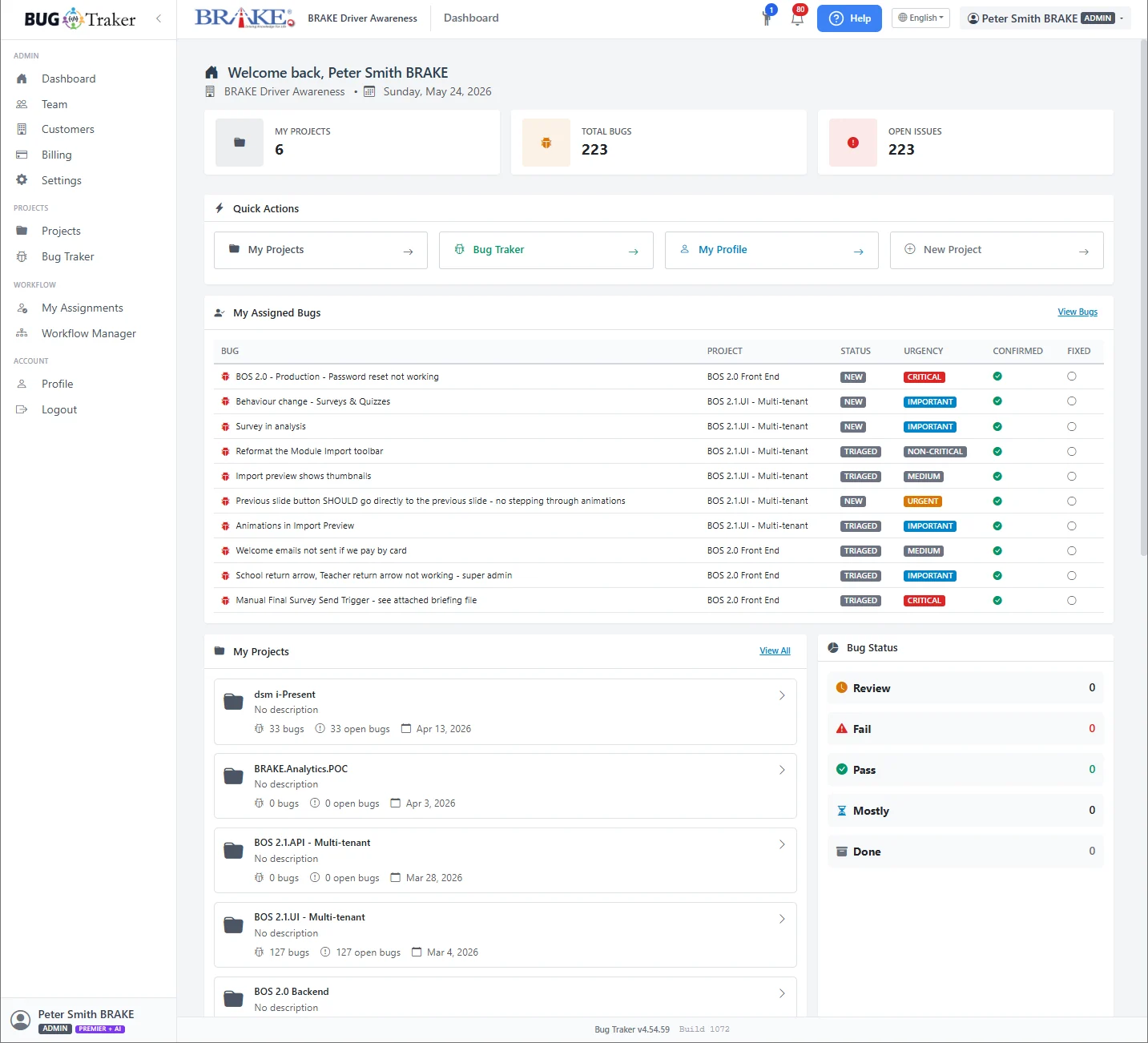Click the Review status orange clock icon
Viewport: 1148px width, 1043px height.
[x=842, y=687]
